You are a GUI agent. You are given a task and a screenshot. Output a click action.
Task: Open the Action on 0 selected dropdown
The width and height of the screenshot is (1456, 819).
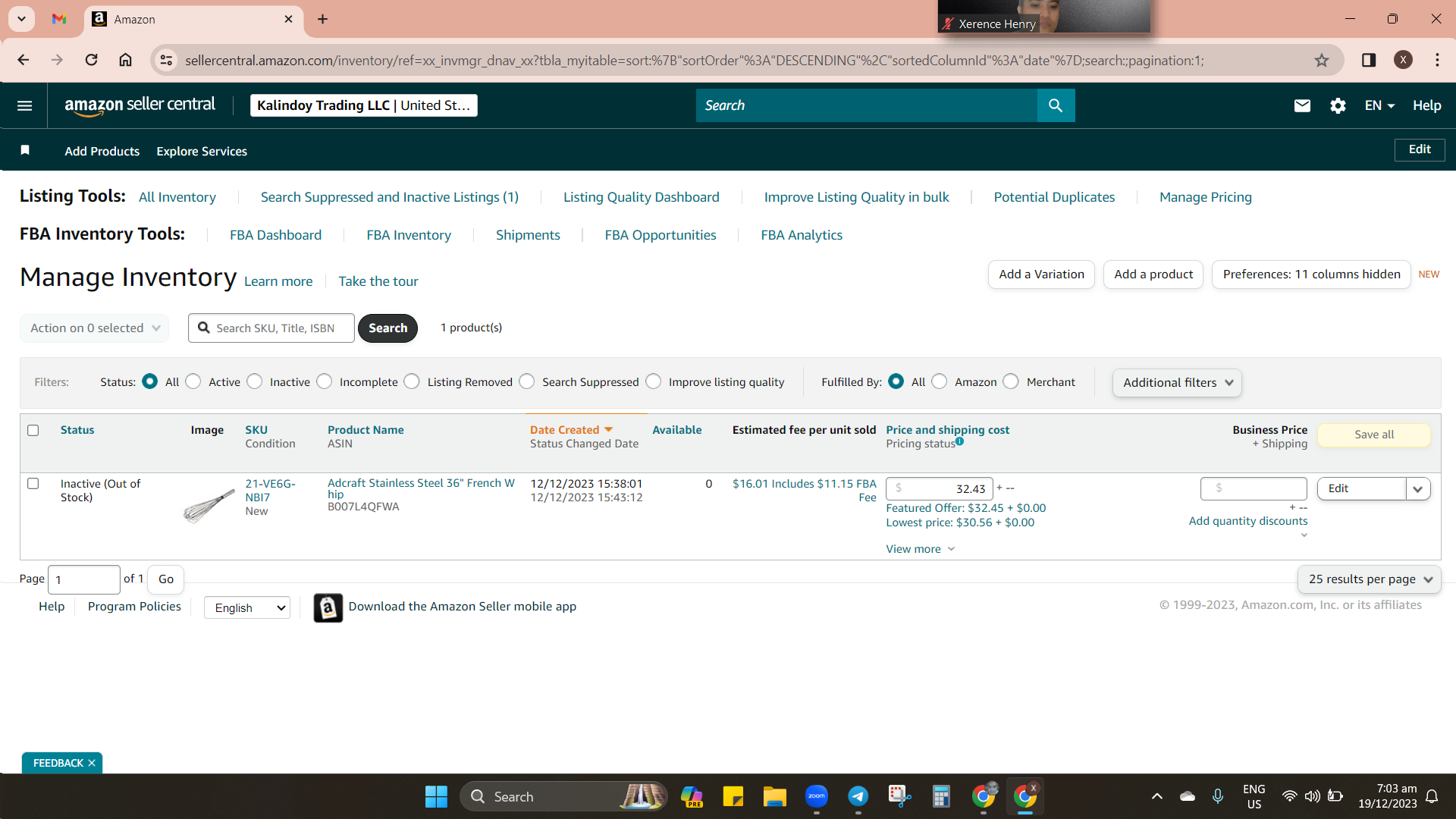coord(95,328)
